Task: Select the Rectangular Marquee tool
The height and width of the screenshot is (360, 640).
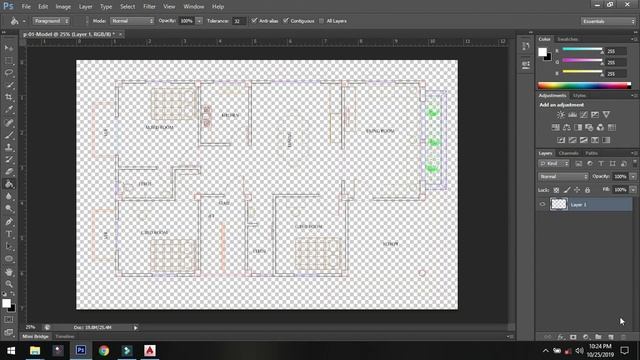Action: (9, 60)
